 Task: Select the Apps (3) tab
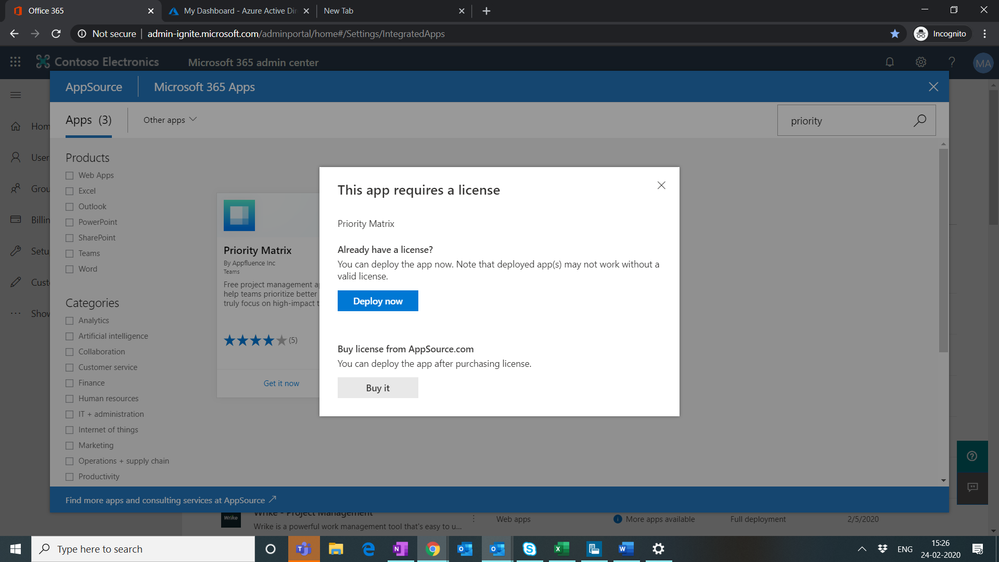pyautogui.click(x=89, y=120)
